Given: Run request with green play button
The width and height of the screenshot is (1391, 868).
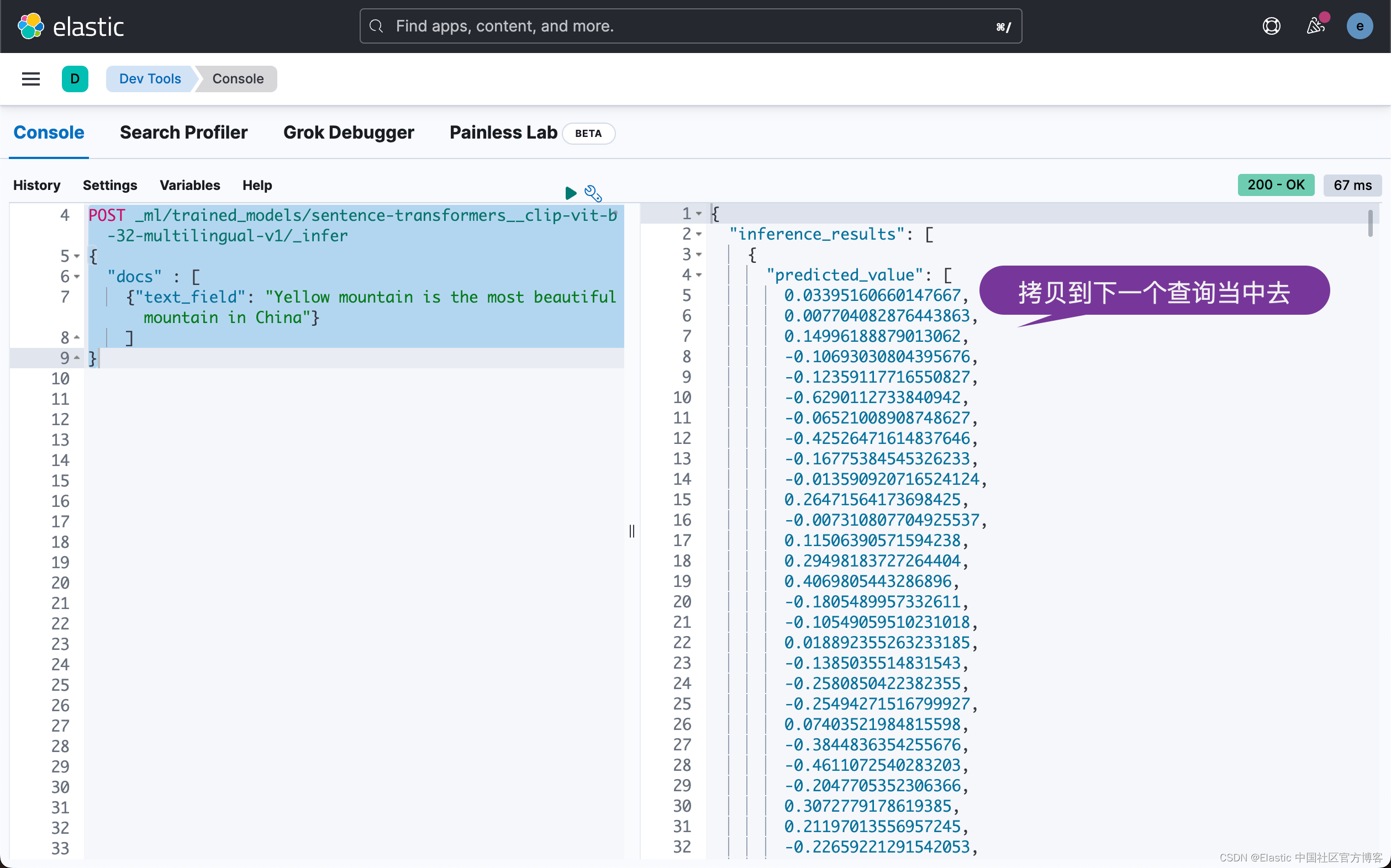Looking at the screenshot, I should pos(570,193).
